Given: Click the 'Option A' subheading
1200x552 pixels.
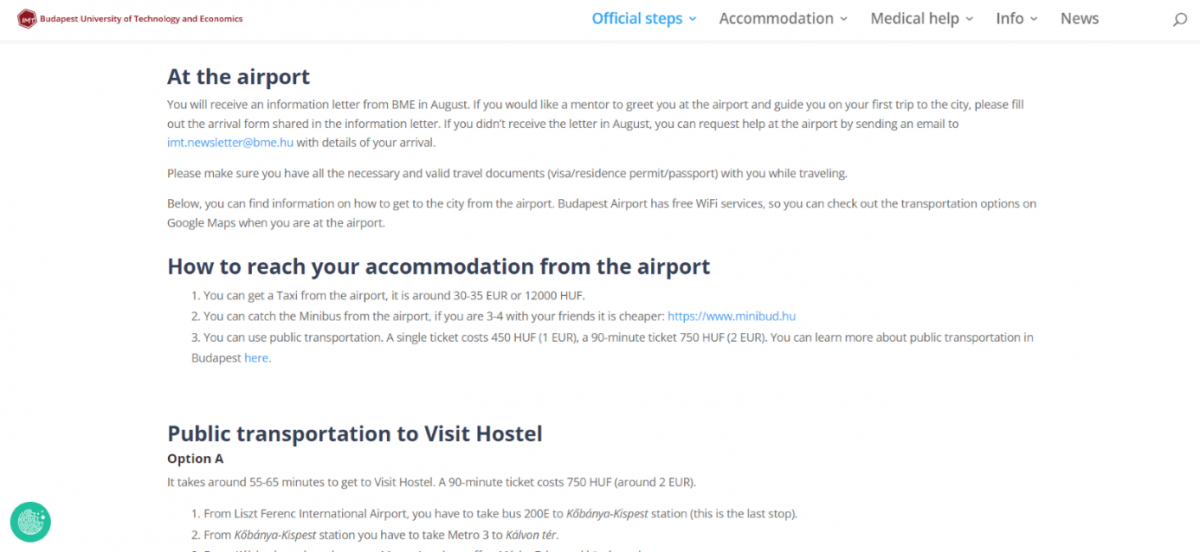Looking at the screenshot, I should point(196,459).
